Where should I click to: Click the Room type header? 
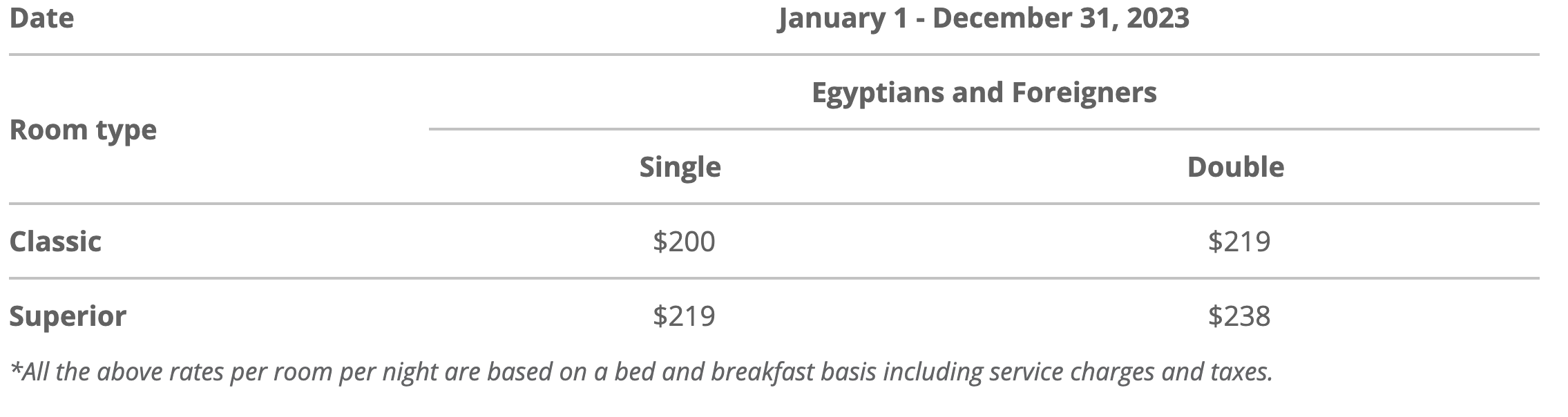pyautogui.click(x=83, y=130)
